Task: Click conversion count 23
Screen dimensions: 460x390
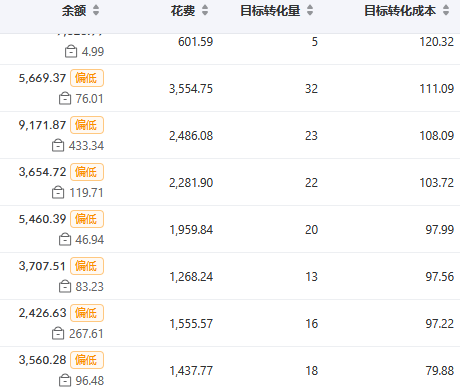Action: 311,136
